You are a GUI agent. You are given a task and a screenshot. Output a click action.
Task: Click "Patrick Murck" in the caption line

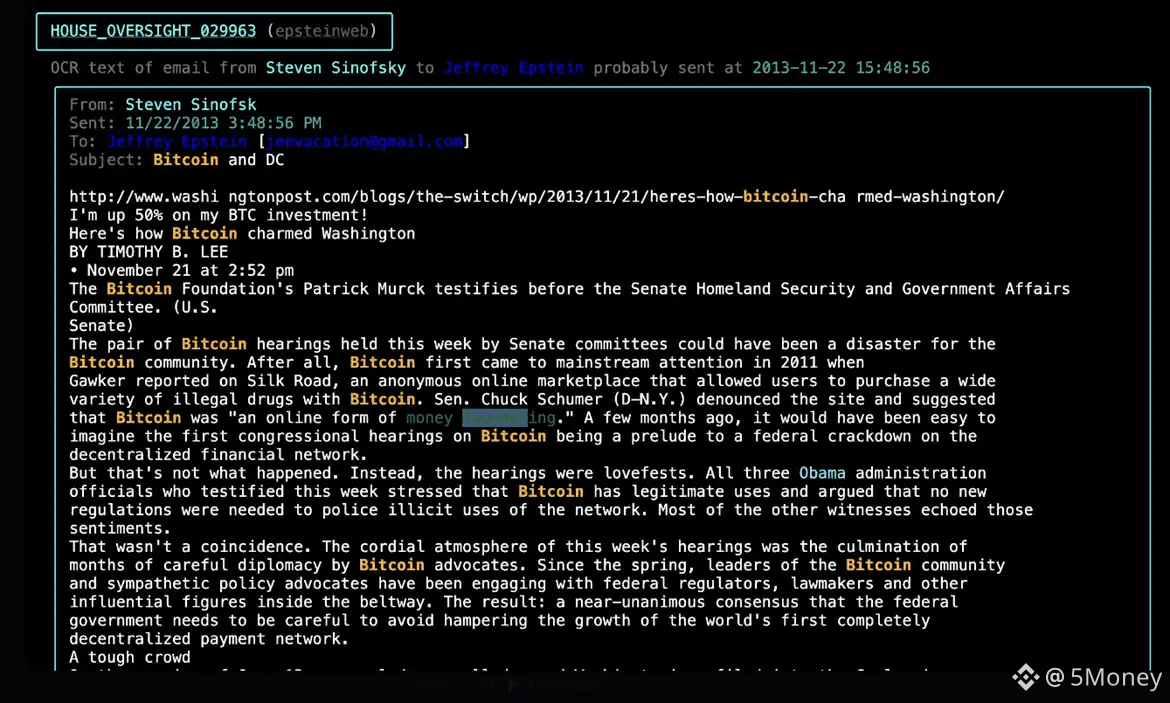click(364, 289)
